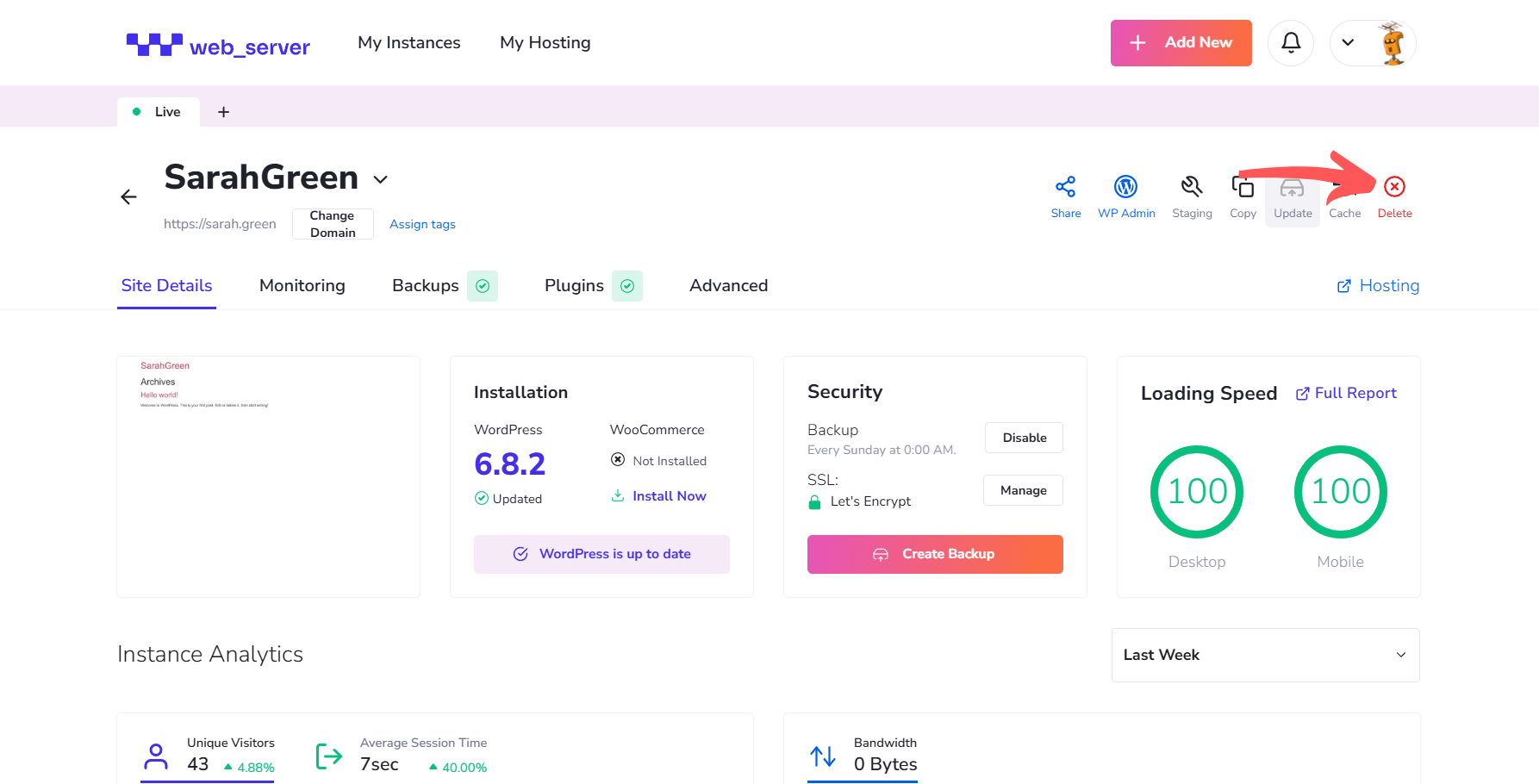1539x784 pixels.
Task: Expand the SarahGreen instance name dropdown
Action: tap(380, 179)
